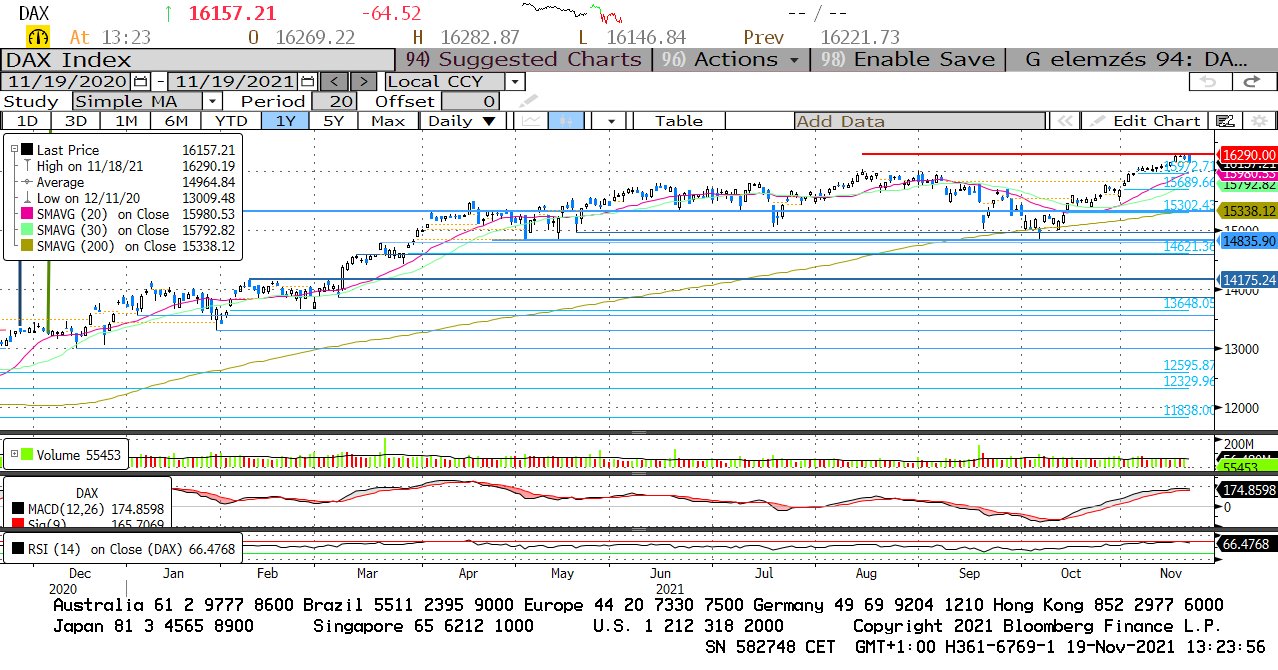Switch to line chart style icon
1278x670 pixels.
(x=532, y=120)
